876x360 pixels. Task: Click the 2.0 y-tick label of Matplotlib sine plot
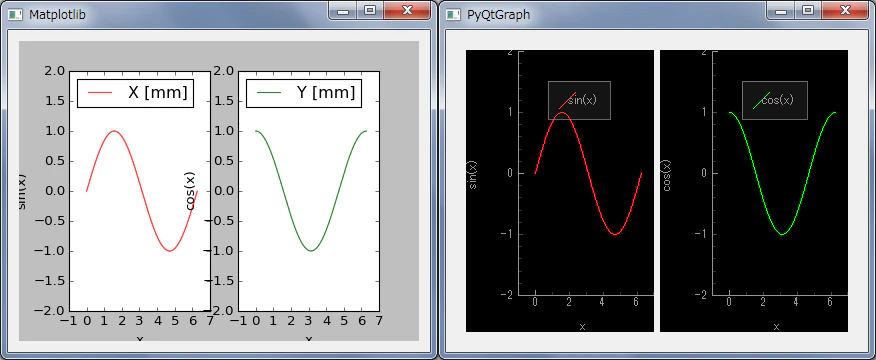point(54,71)
